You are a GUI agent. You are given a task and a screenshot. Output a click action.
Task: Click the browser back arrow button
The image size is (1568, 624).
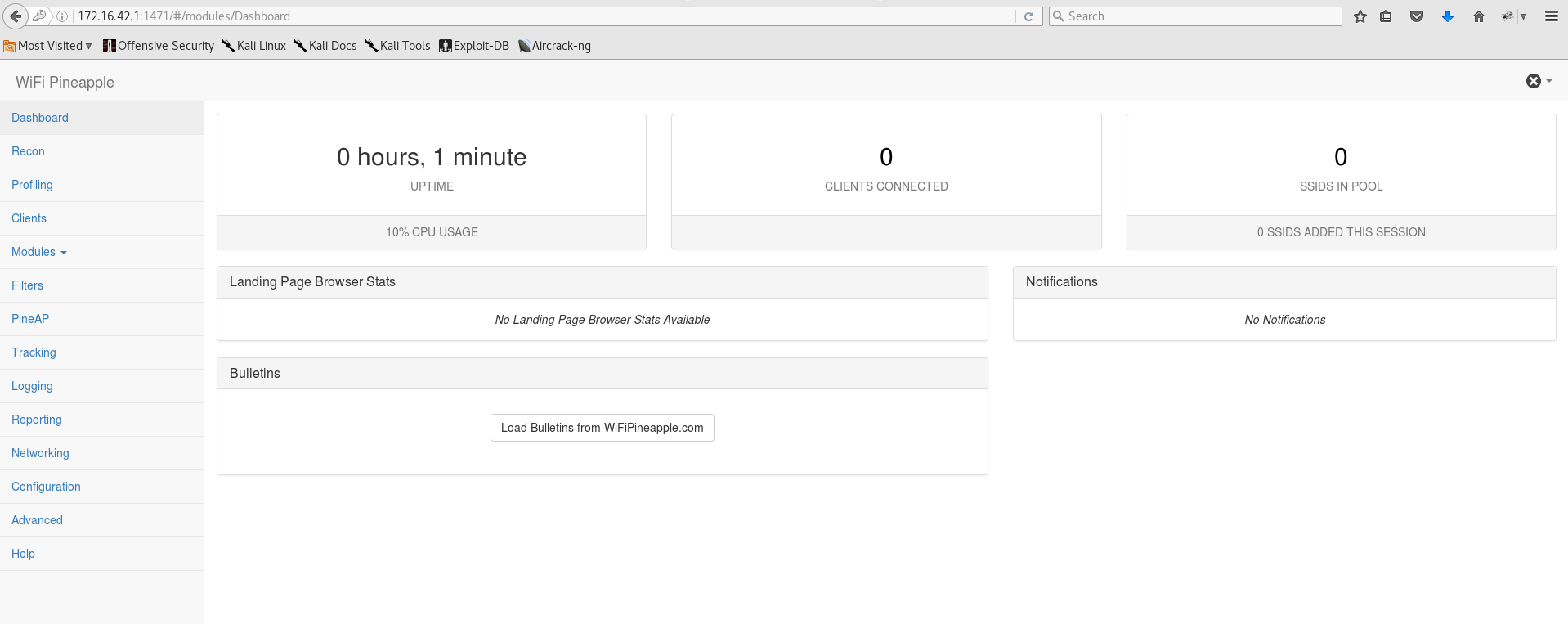[16, 16]
